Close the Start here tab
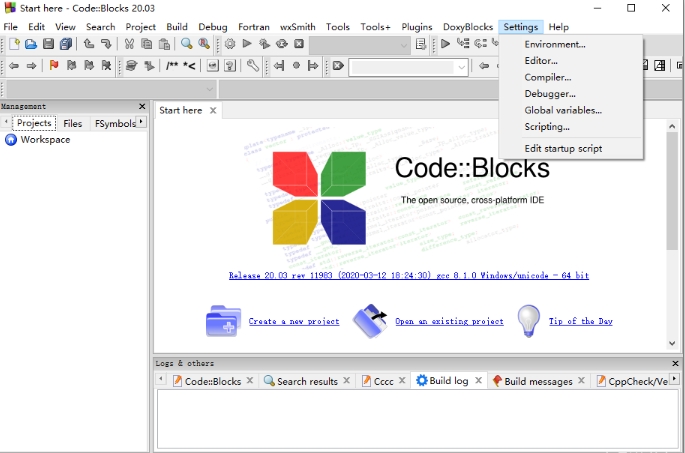The height and width of the screenshot is (453, 685). point(213,111)
